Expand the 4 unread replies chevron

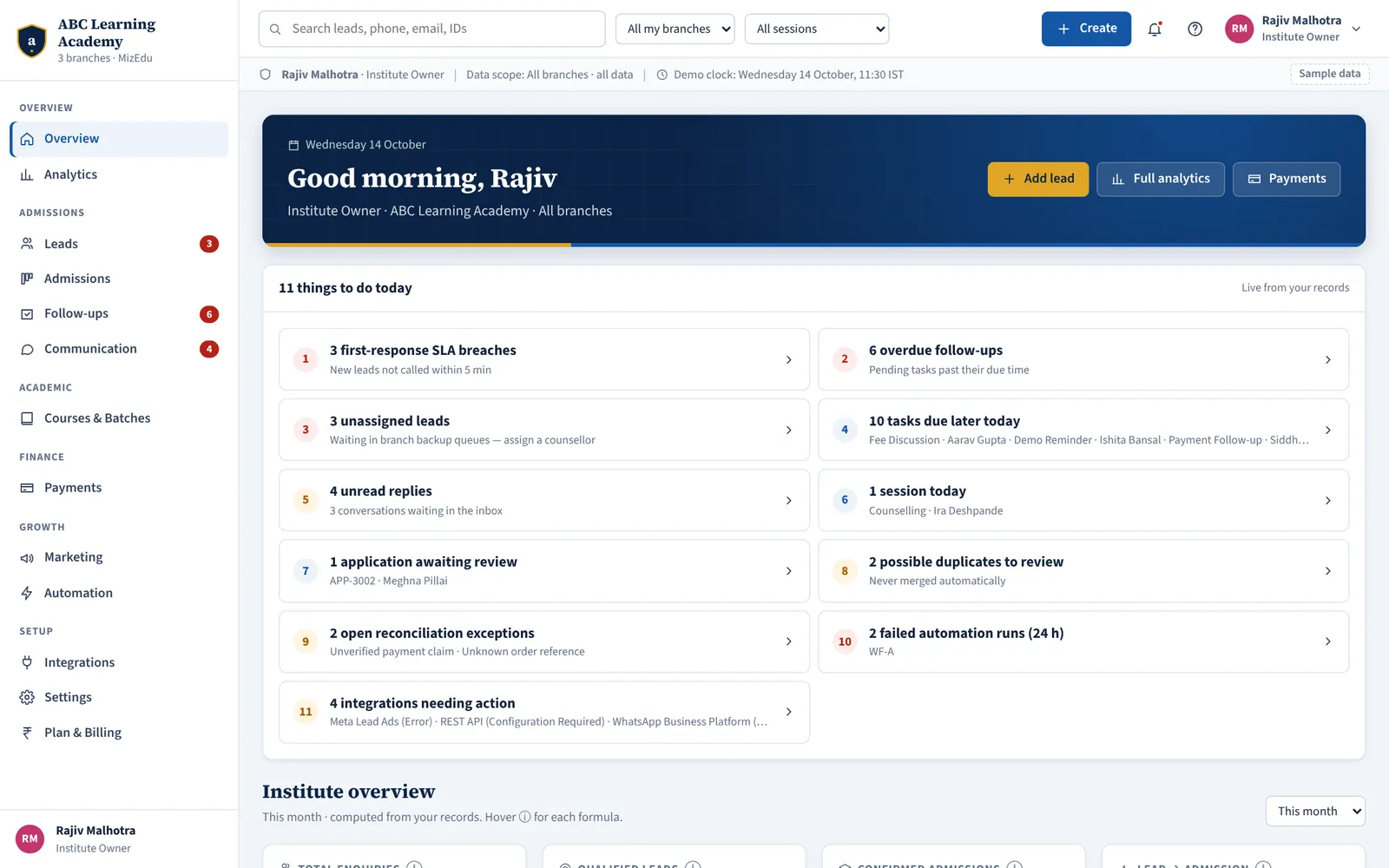click(788, 501)
